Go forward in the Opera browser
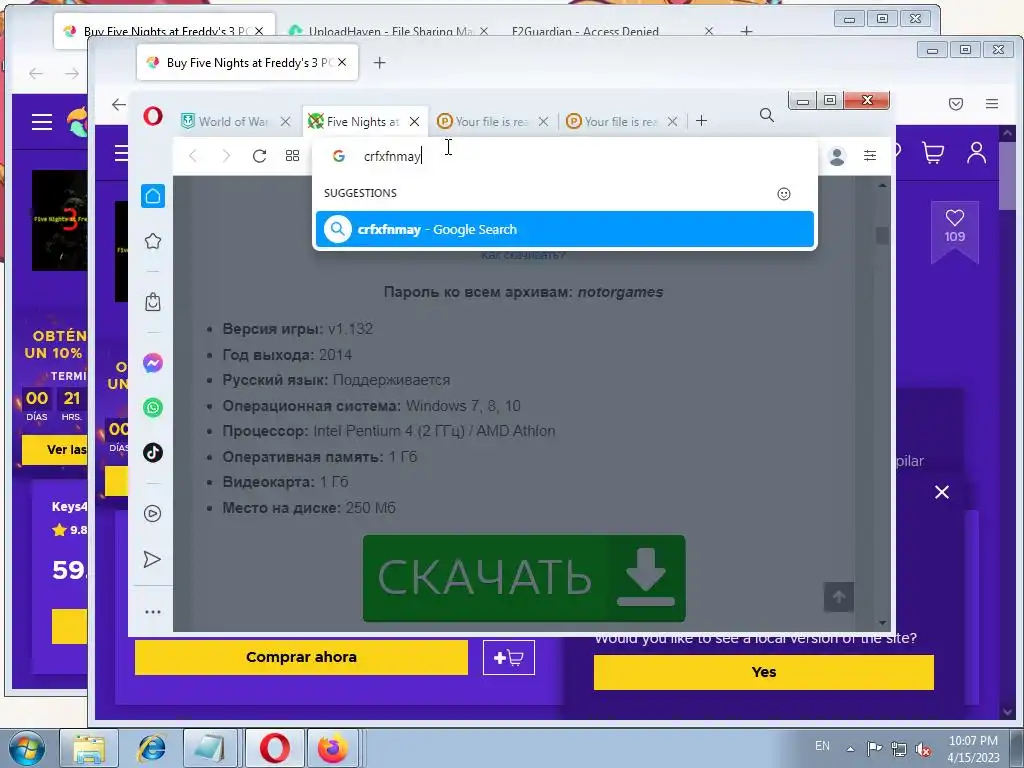1024x768 pixels. pyautogui.click(x=226, y=155)
